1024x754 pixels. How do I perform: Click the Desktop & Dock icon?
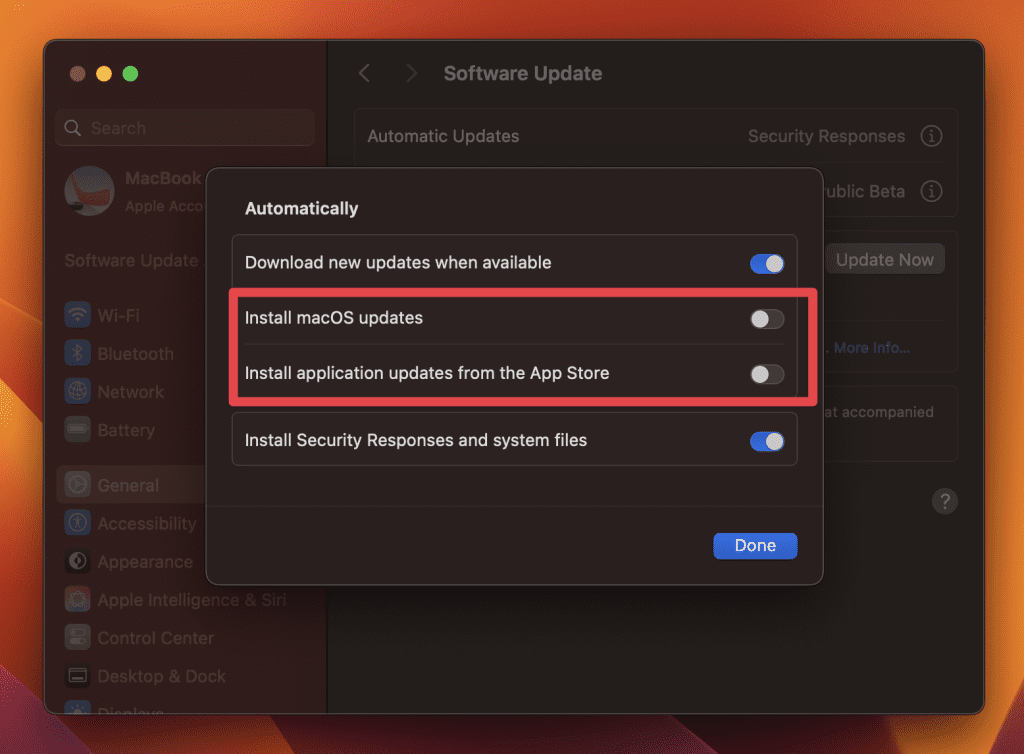tap(78, 676)
